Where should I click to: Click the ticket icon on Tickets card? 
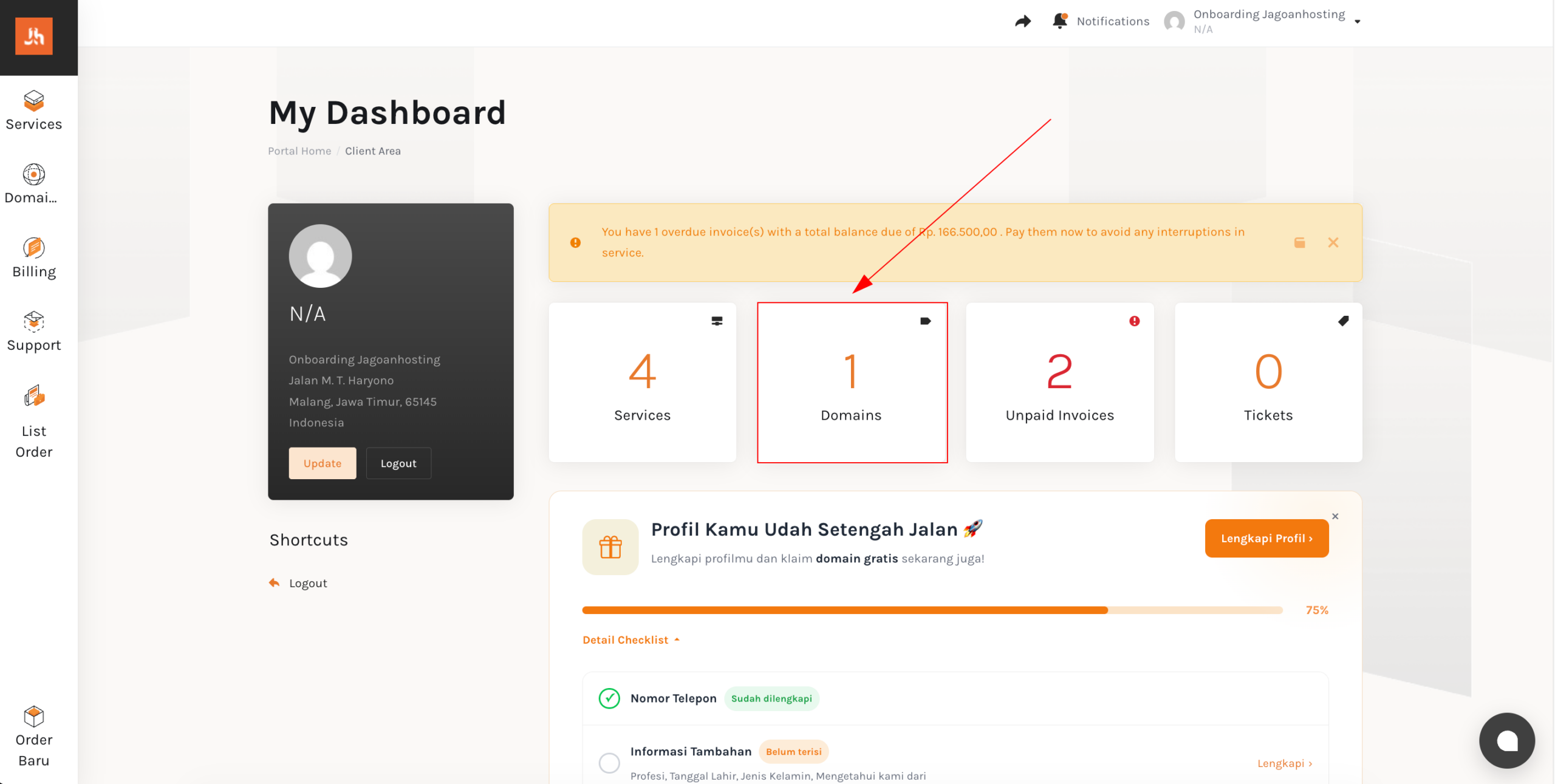(1343, 321)
